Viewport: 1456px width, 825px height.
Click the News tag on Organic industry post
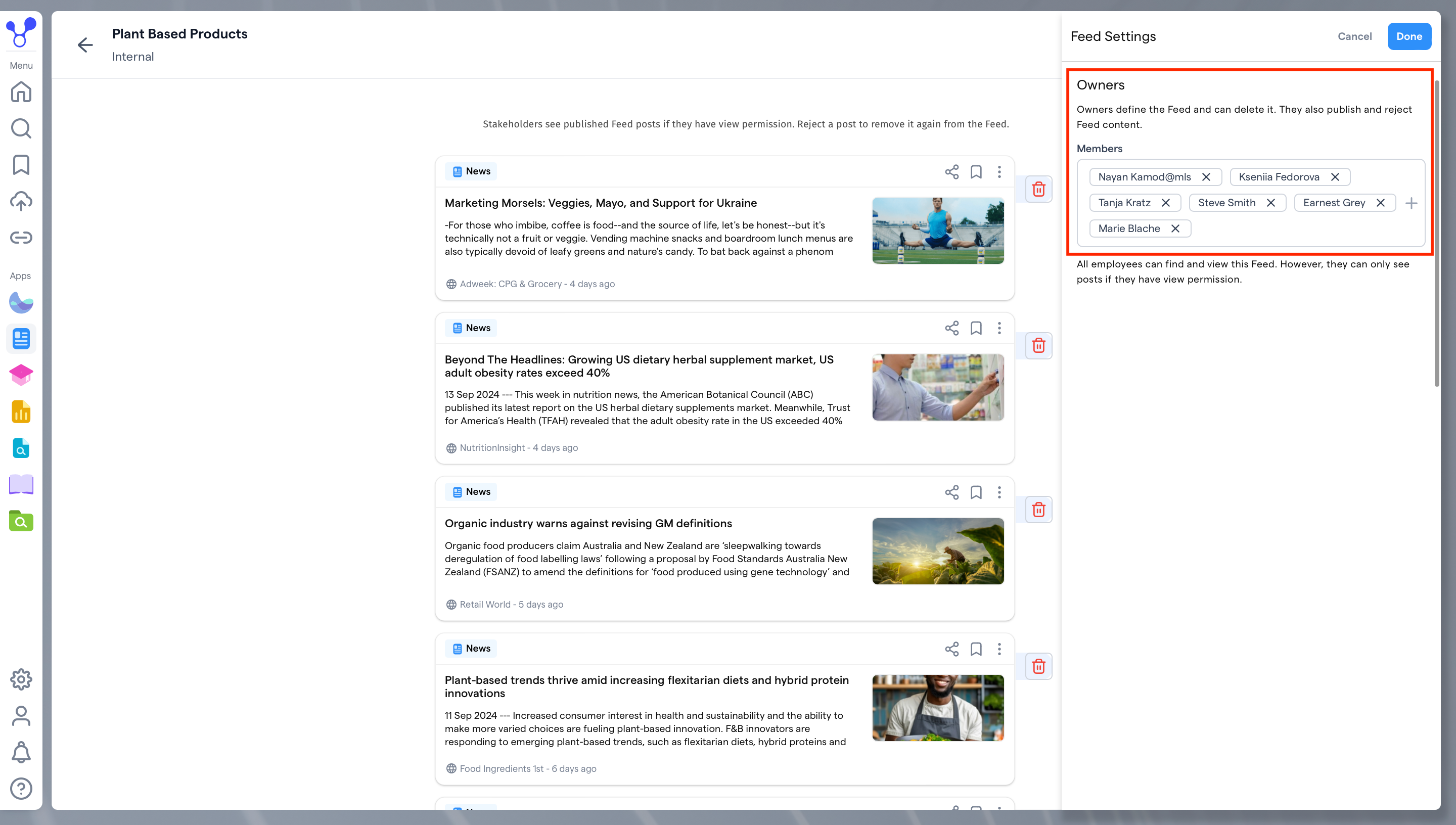point(471,492)
